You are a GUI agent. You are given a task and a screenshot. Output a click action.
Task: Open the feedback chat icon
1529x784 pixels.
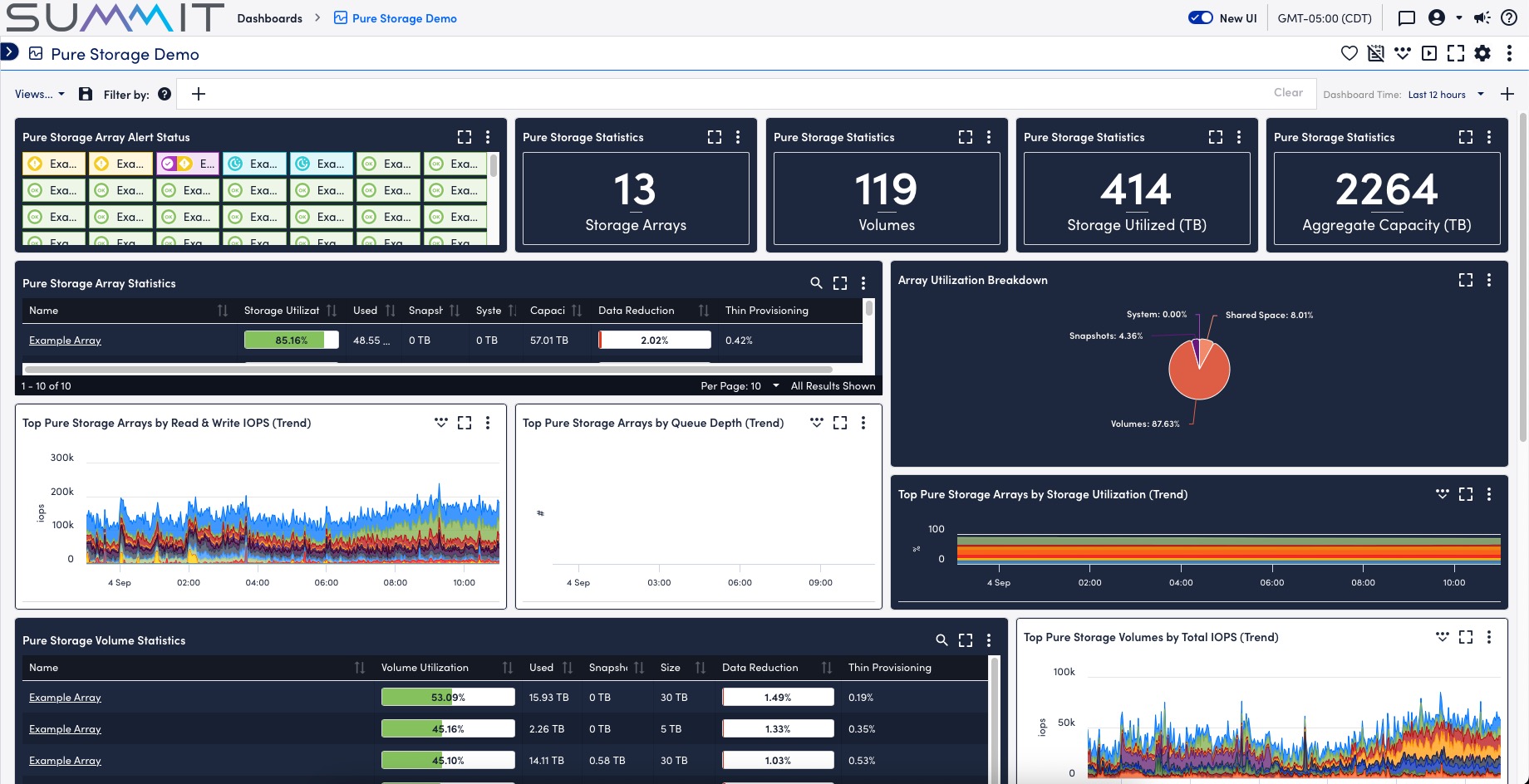click(x=1405, y=17)
